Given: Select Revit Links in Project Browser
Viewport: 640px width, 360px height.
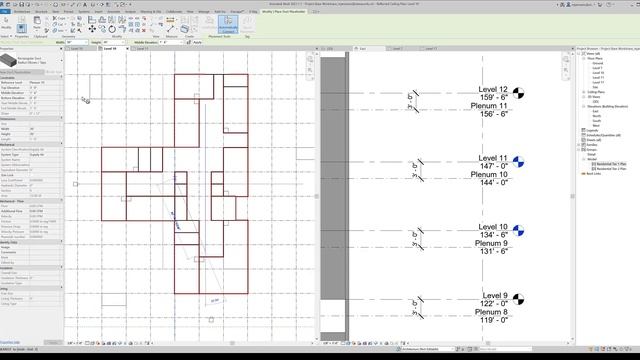Looking at the screenshot, I should (x=594, y=173).
